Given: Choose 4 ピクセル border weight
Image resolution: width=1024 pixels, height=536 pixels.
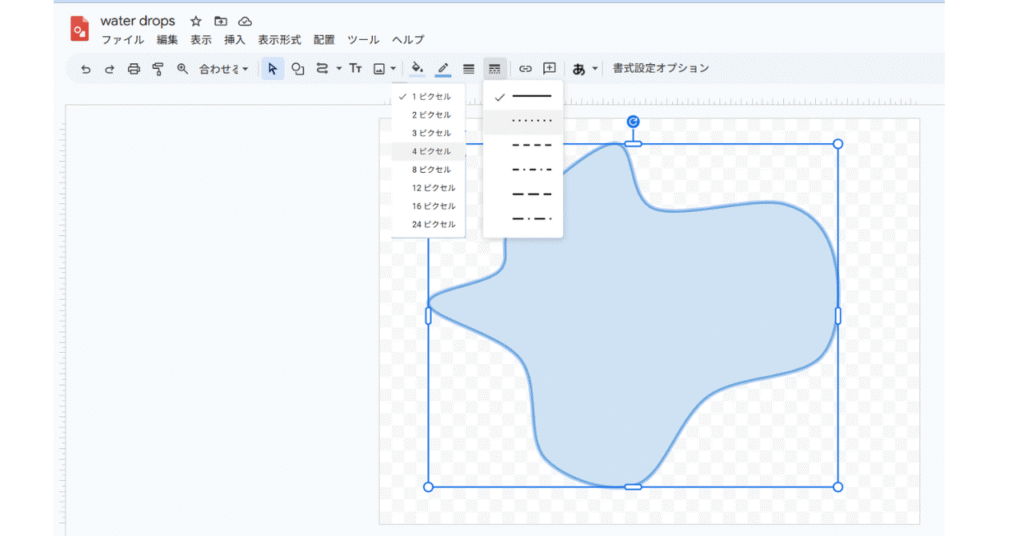Looking at the screenshot, I should 431,152.
